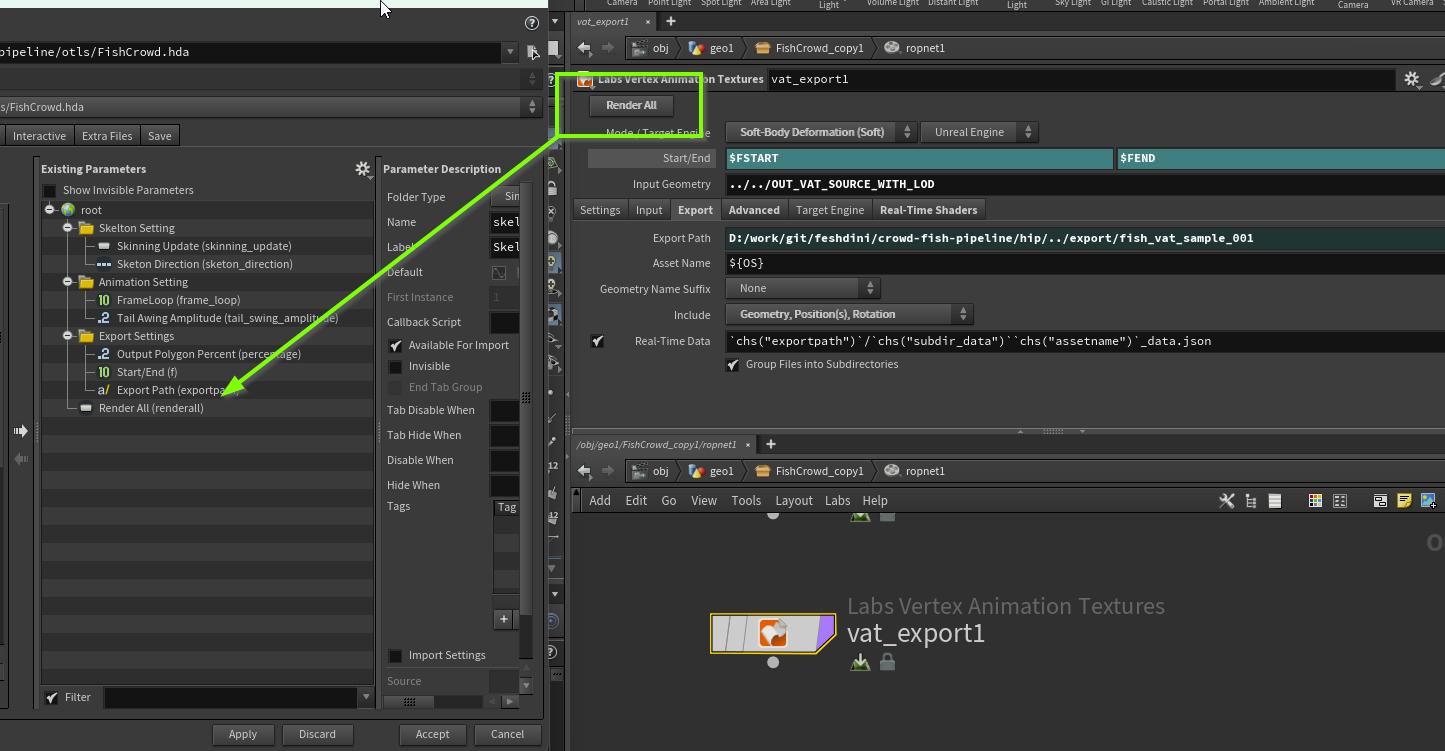Image resolution: width=1445 pixels, height=751 pixels.
Task: Open Unreal Engine target dropdown
Action: pyautogui.click(x=979, y=132)
